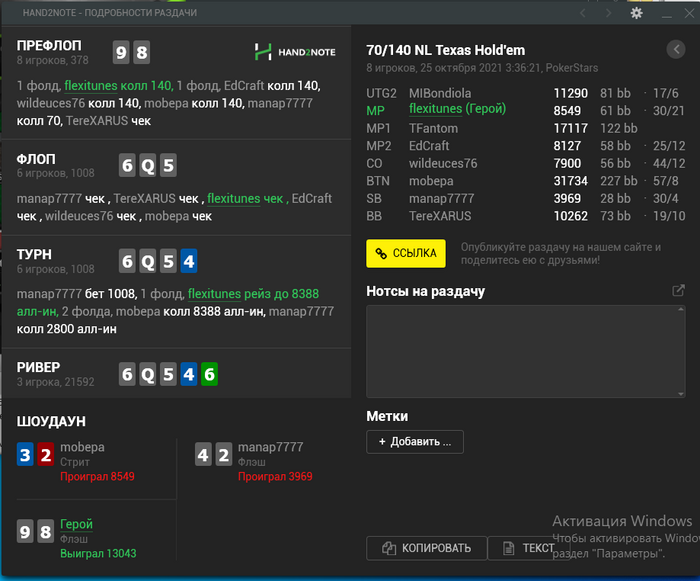Click preflop hole card 8

pyautogui.click(x=142, y=52)
